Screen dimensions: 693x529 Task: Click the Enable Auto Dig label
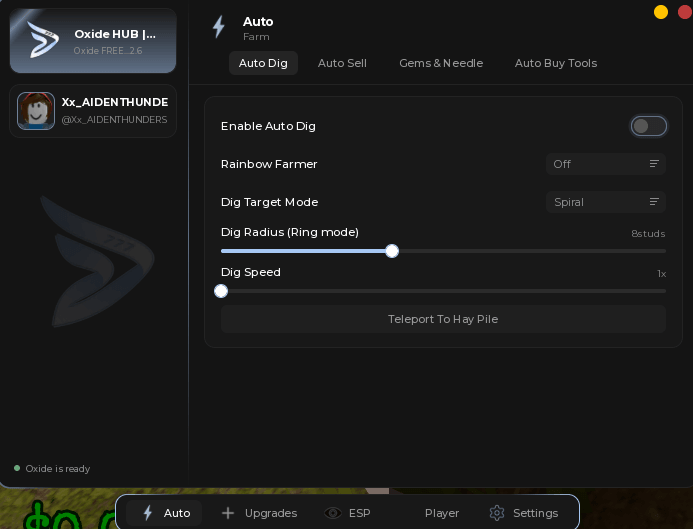[268, 126]
